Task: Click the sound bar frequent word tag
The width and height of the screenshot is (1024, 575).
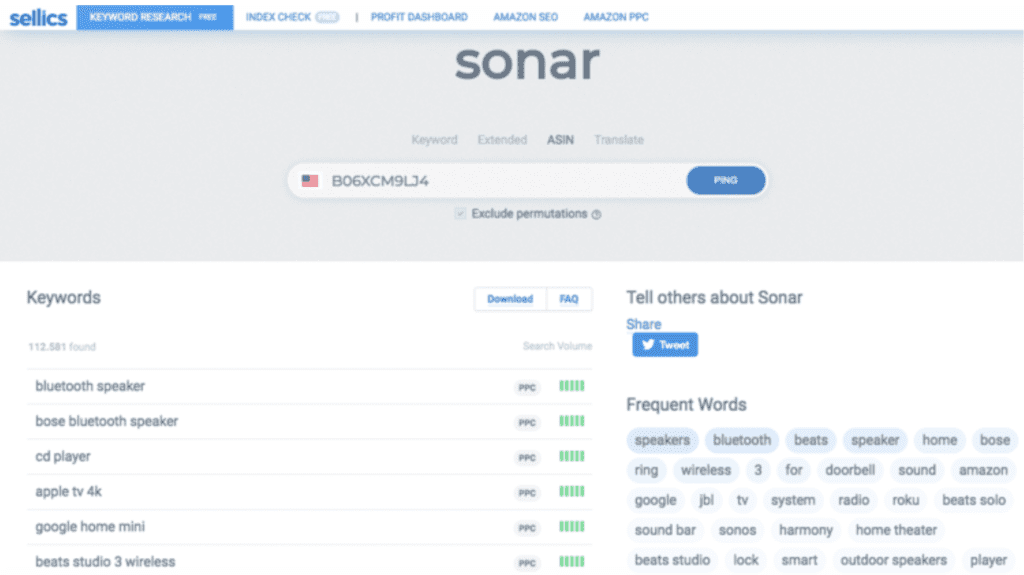Action: coord(665,531)
